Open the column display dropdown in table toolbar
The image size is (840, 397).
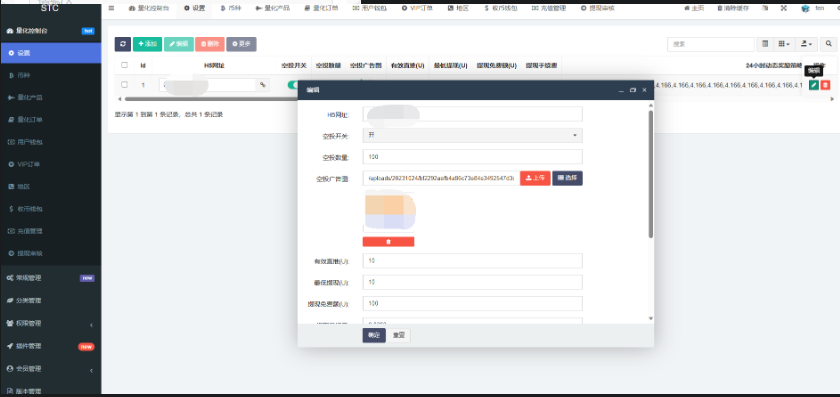pos(784,44)
